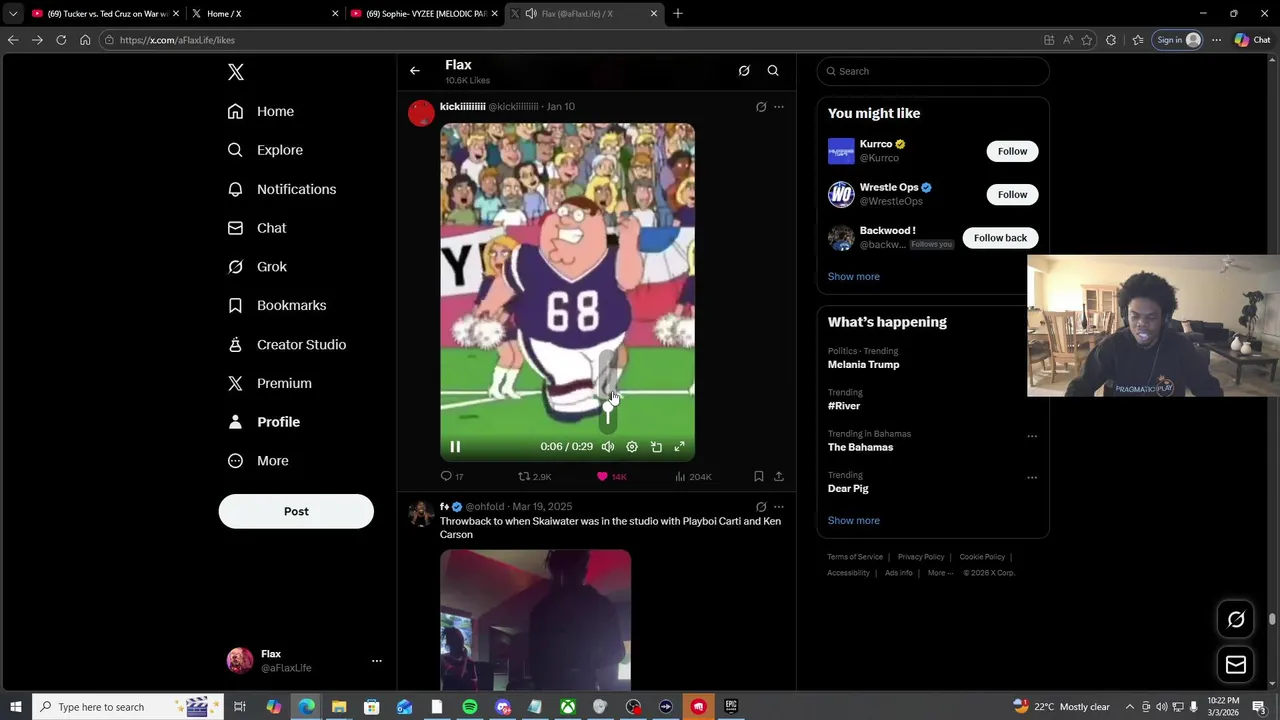Open Windows Start menu
This screenshot has height=720, width=1280.
15,707
